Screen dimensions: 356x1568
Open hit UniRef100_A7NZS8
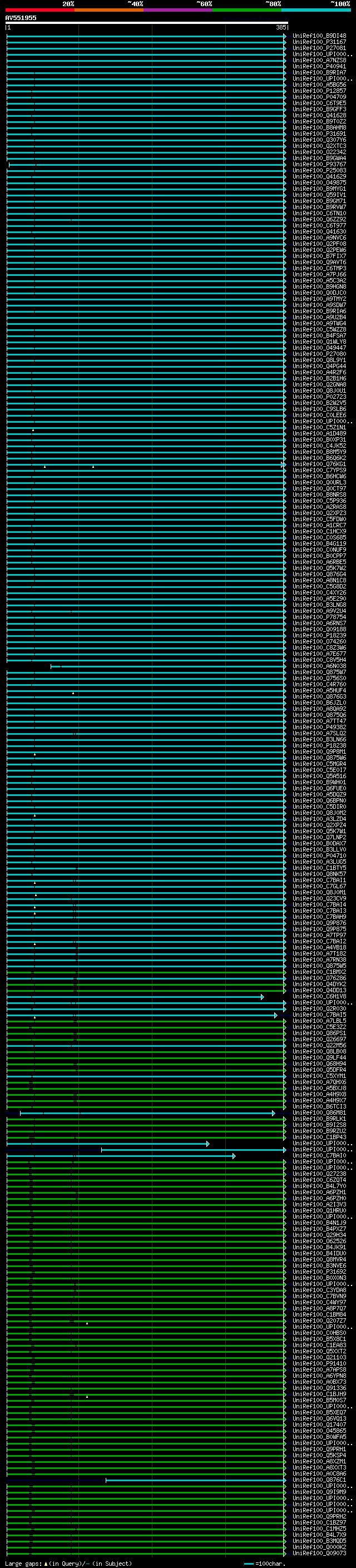pyautogui.click(x=319, y=60)
